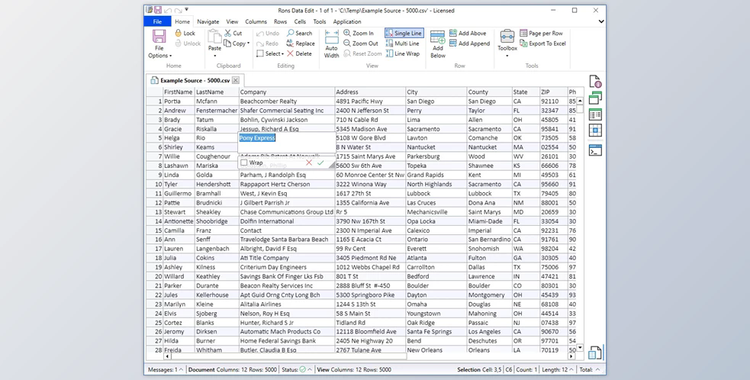Open the Toolbox dropdown
Viewport: 750px width, 380px height.
tap(507, 56)
